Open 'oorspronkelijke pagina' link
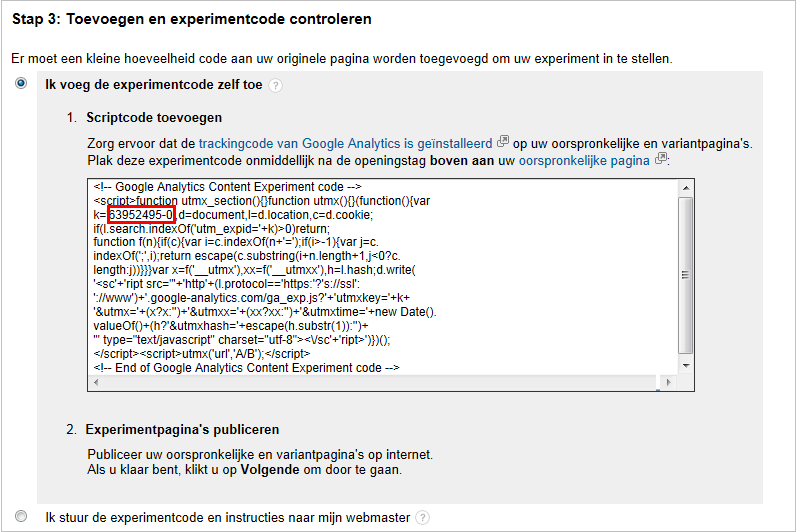 pos(584,161)
